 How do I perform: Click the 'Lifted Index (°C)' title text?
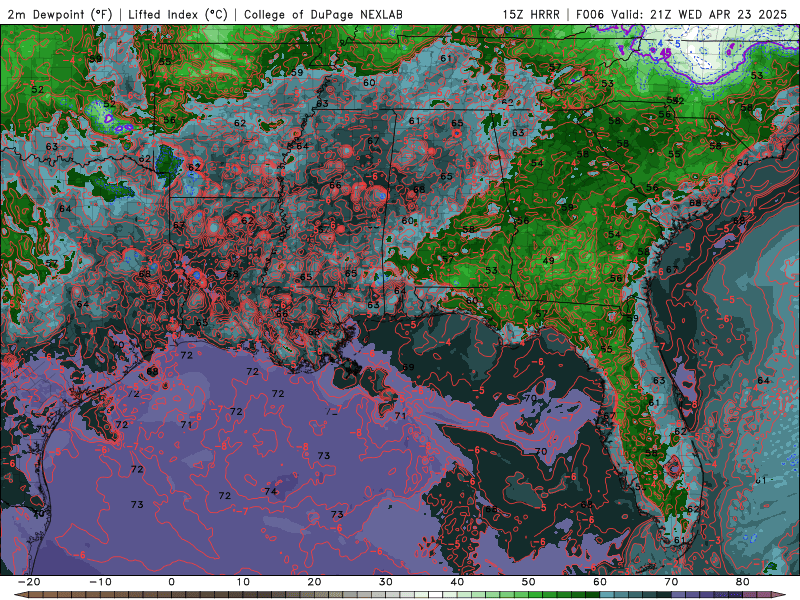tap(178, 14)
